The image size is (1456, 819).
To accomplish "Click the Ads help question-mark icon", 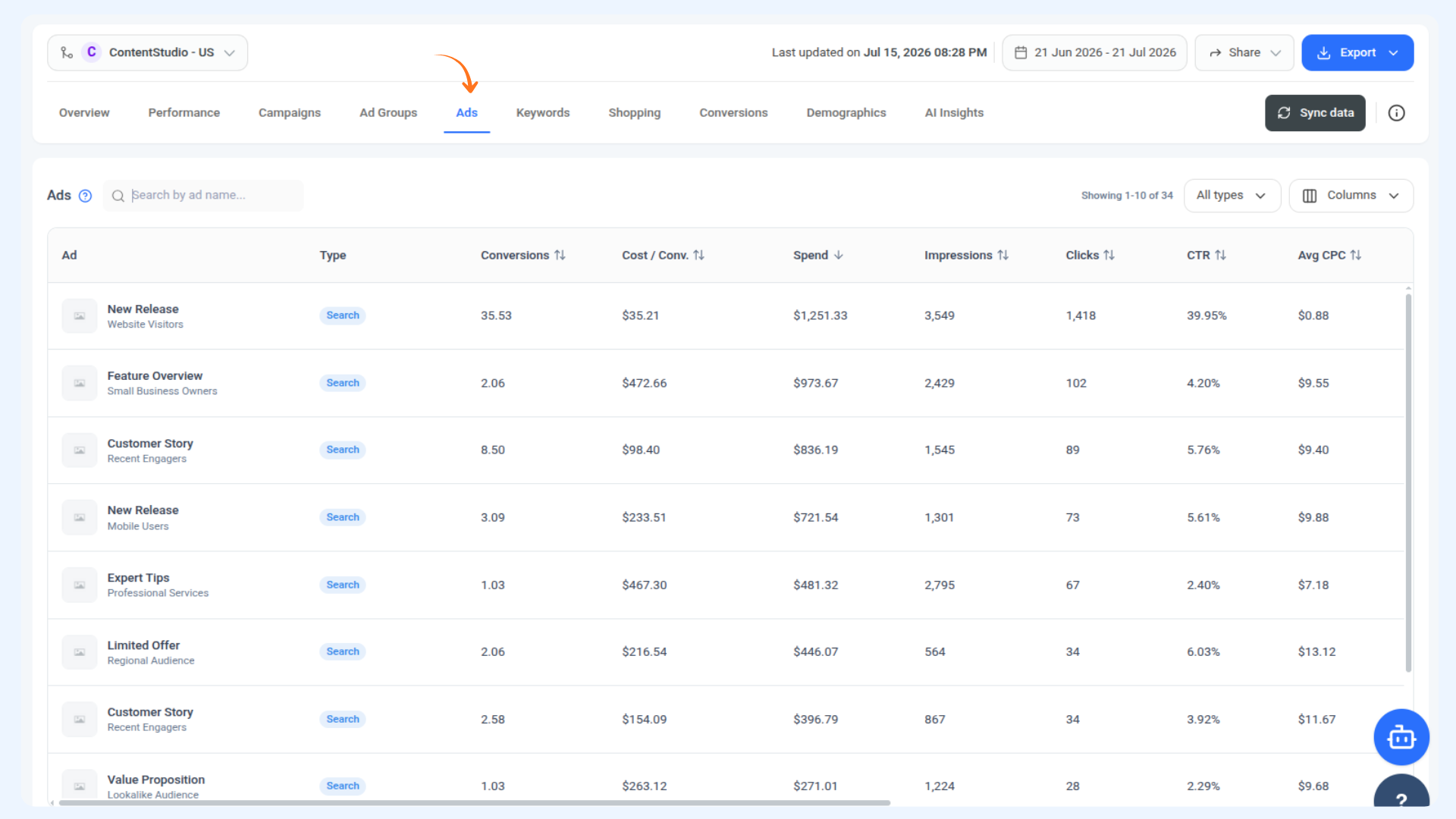I will [x=86, y=196].
